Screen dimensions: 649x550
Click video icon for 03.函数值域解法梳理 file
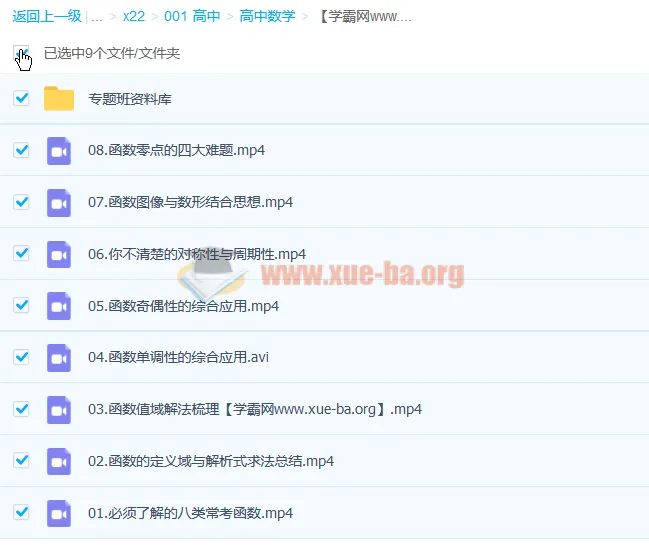[59, 410]
